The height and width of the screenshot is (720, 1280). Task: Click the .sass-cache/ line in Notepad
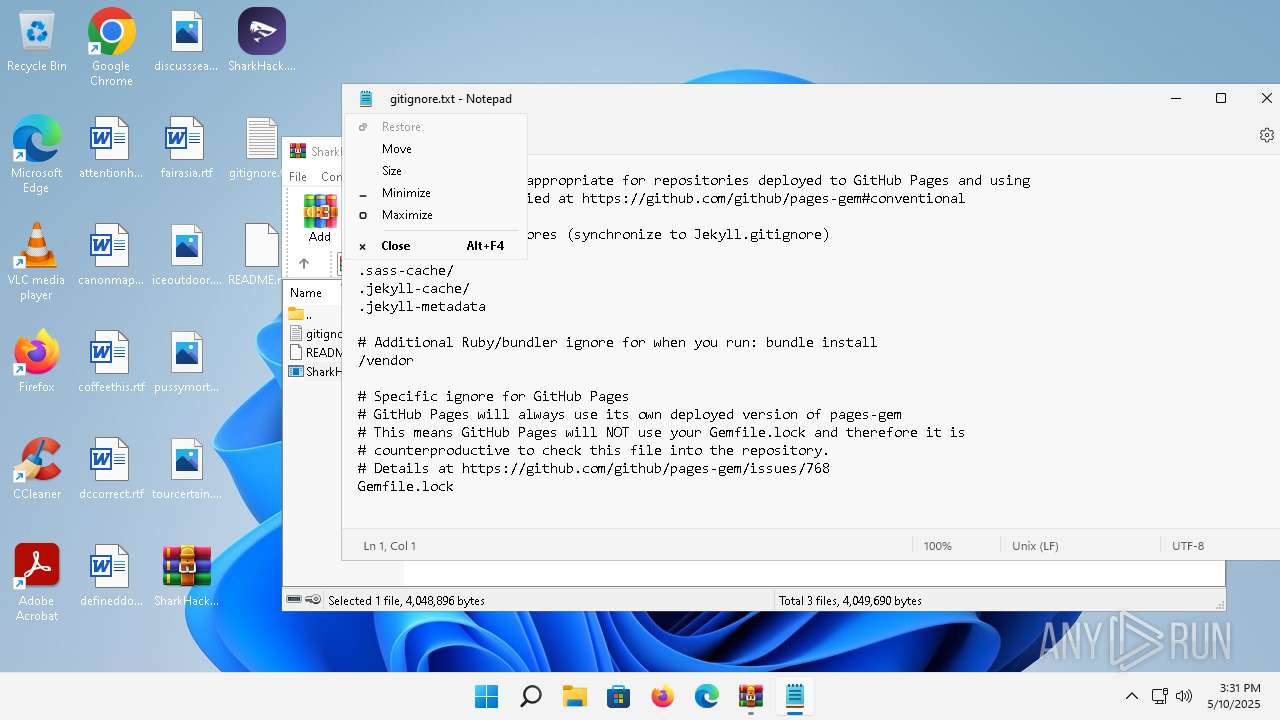click(405, 270)
